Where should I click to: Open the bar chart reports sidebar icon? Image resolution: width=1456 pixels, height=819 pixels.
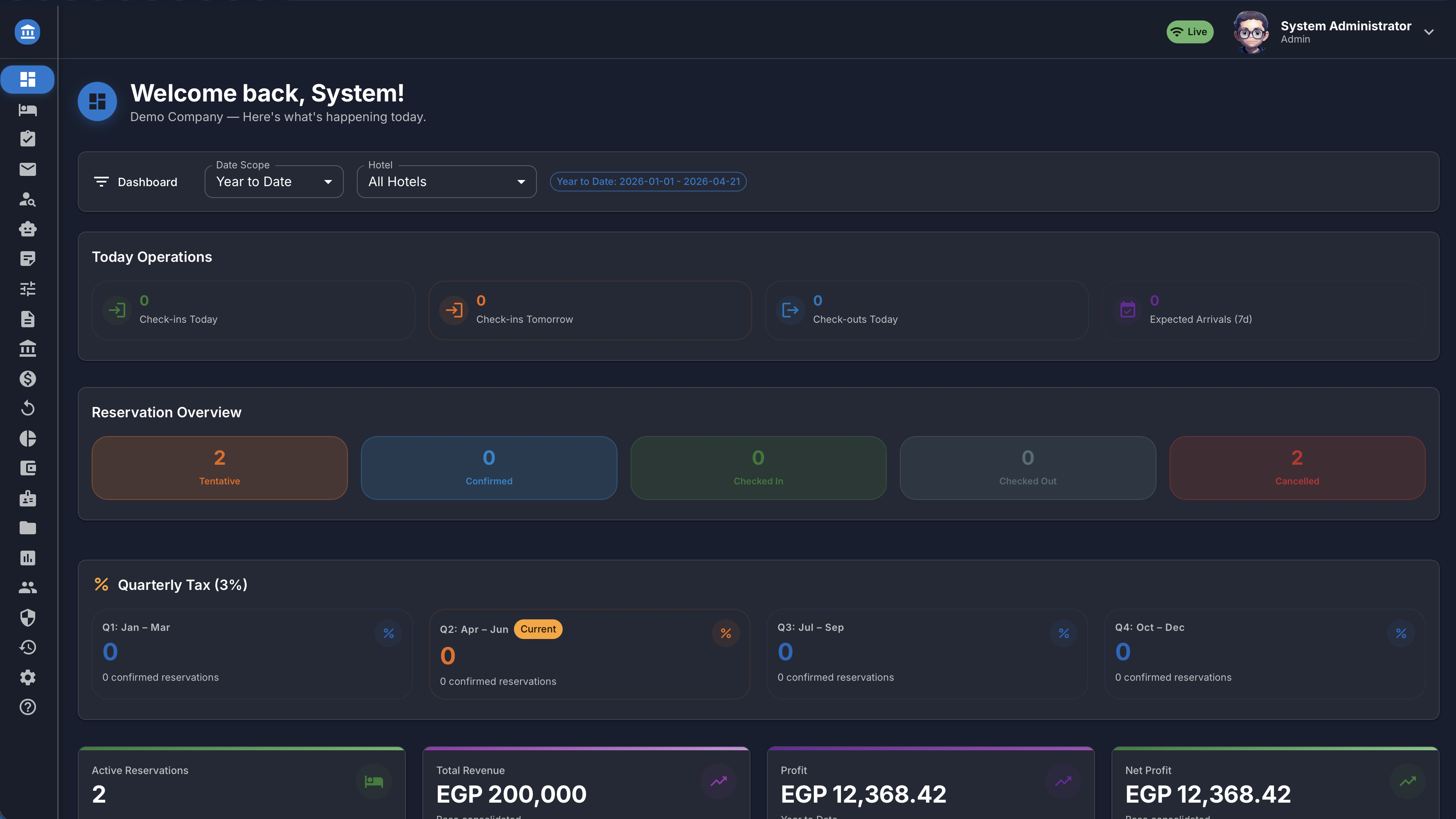point(27,558)
